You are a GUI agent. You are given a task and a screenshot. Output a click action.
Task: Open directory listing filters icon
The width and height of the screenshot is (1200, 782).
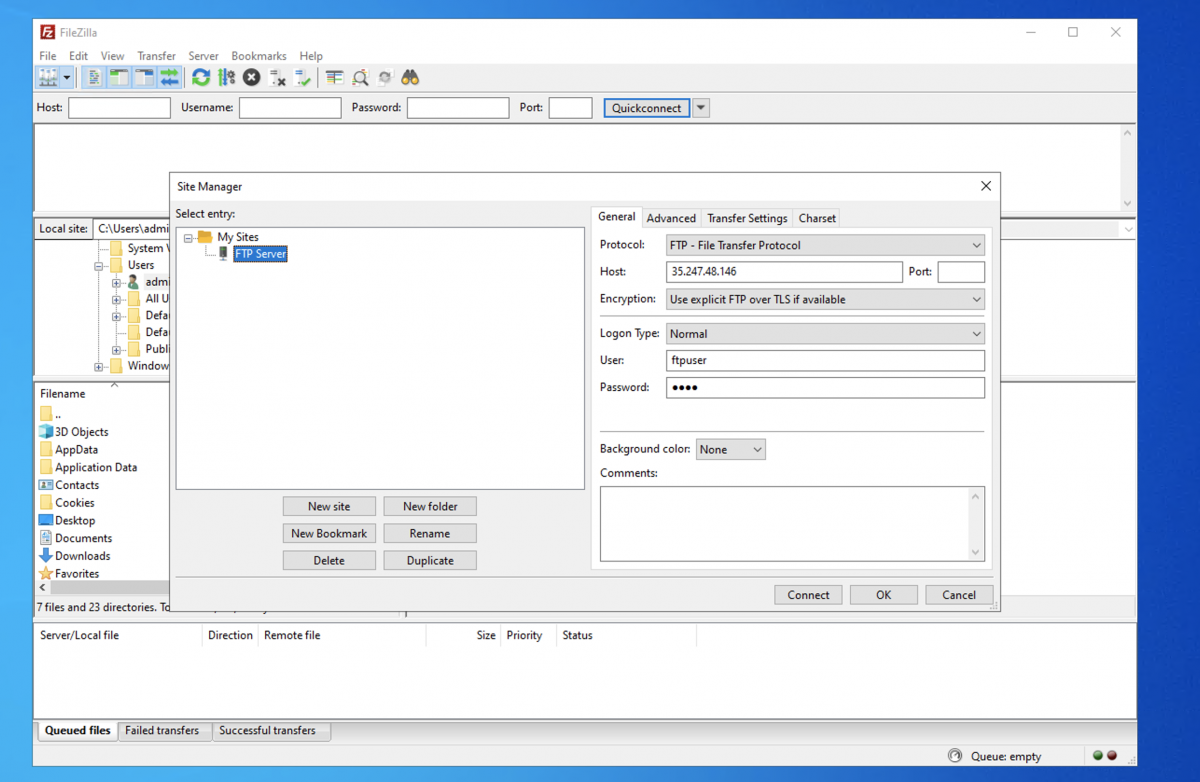click(335, 77)
